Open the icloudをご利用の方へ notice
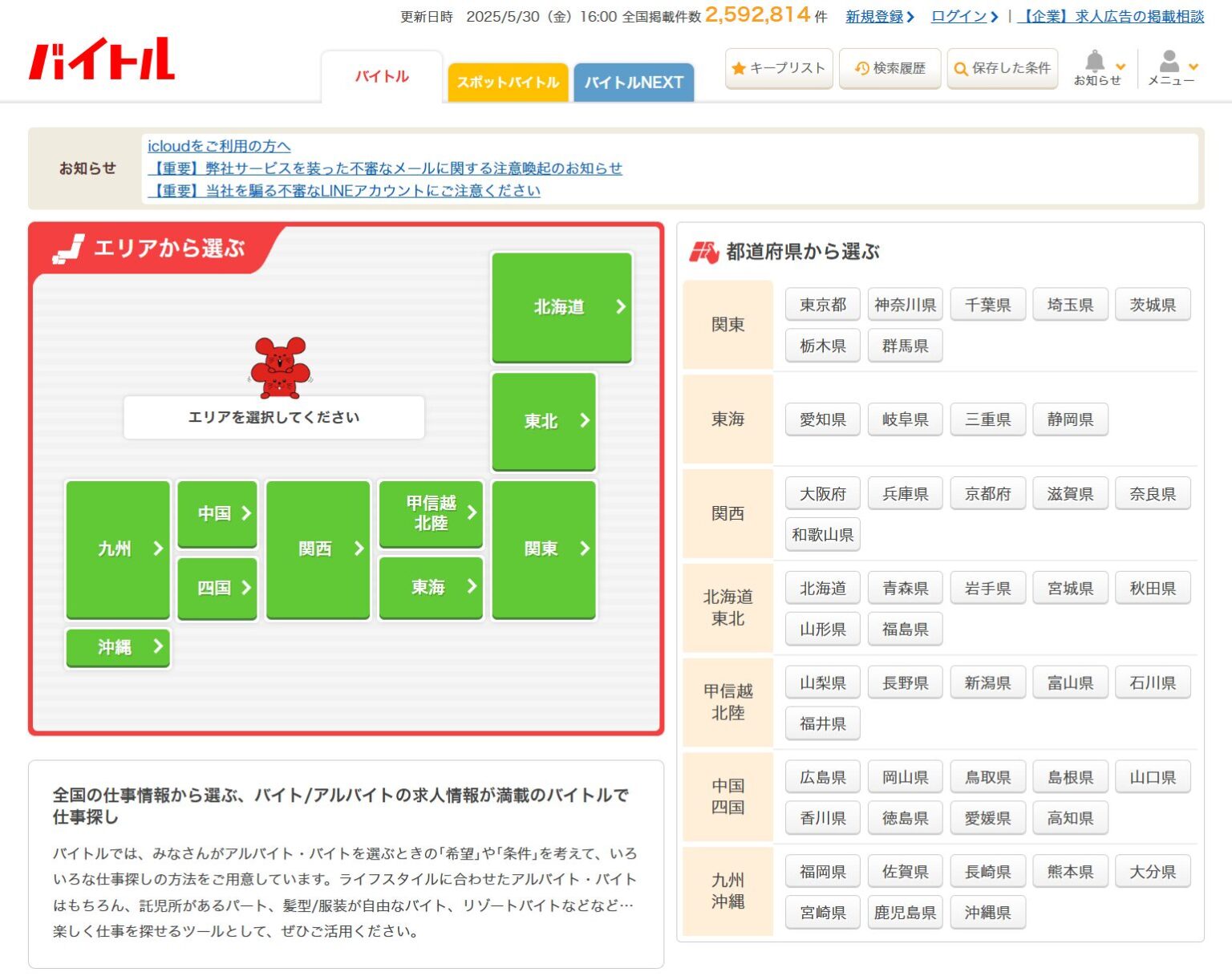This screenshot has height=976, width=1232. click(x=220, y=145)
